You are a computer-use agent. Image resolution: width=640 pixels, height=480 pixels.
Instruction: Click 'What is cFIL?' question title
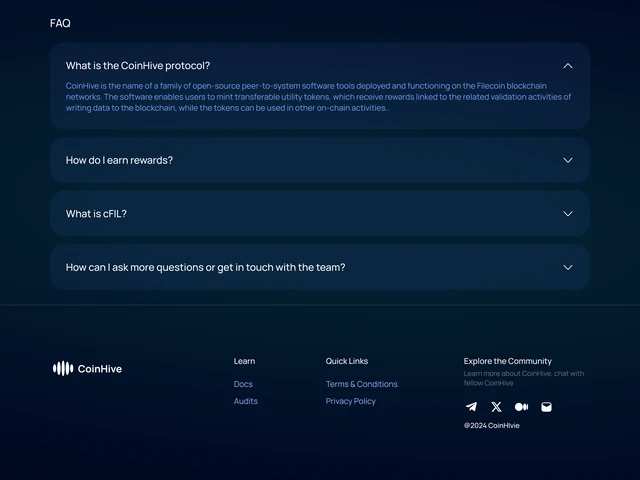96,213
